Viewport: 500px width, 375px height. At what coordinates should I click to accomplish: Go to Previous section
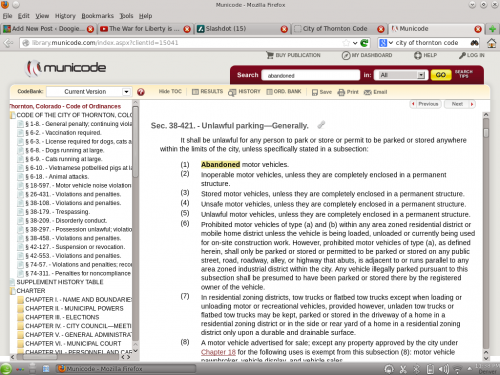click(425, 104)
